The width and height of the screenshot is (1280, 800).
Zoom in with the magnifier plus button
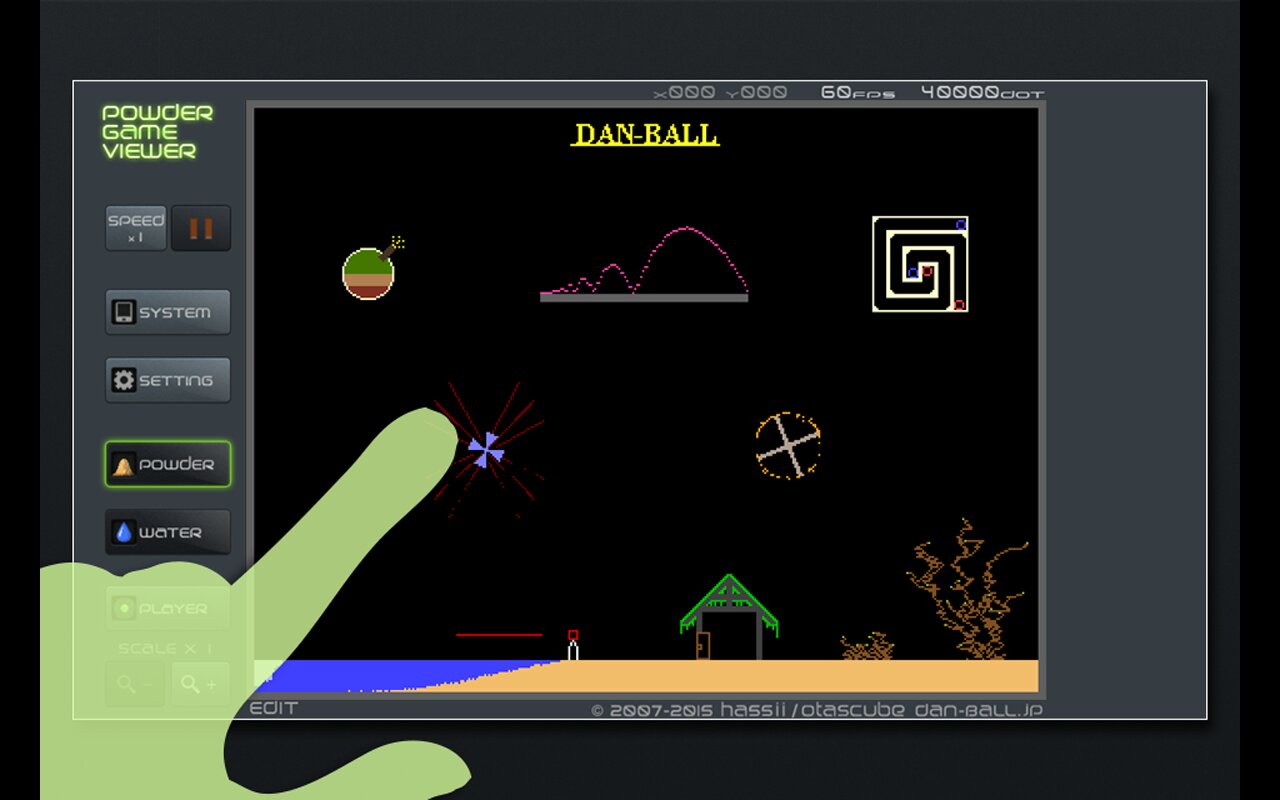pos(200,685)
